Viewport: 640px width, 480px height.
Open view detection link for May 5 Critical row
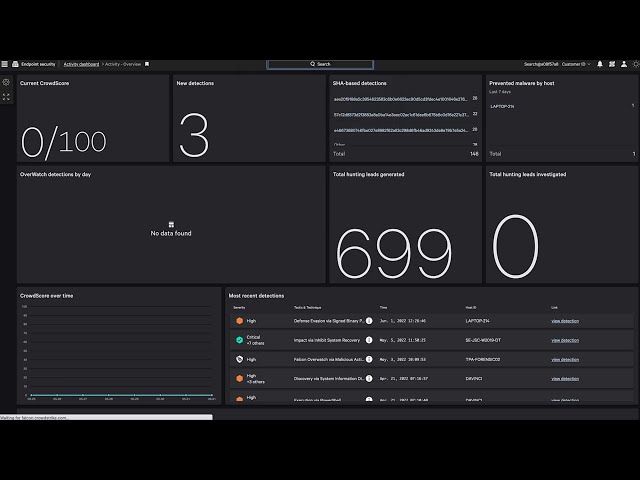(565, 340)
